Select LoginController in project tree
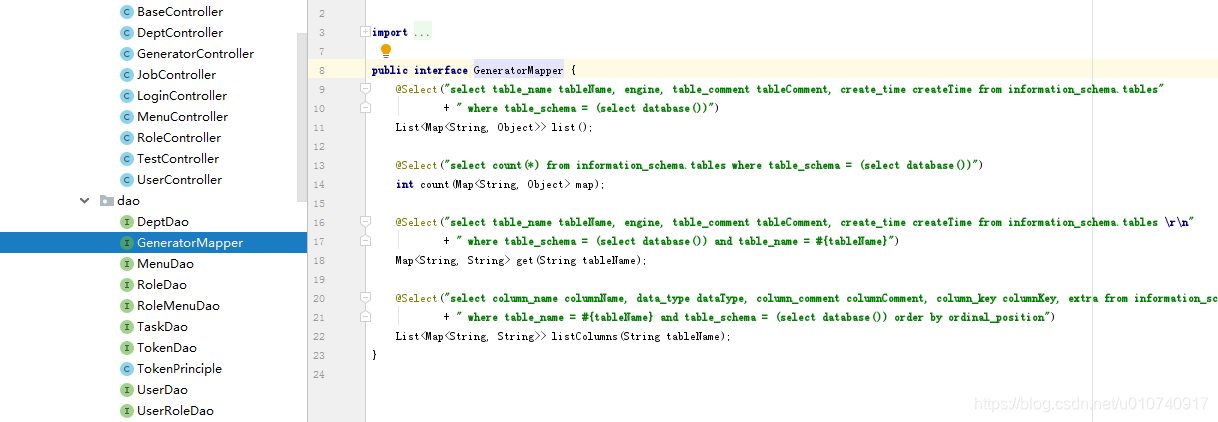The height and width of the screenshot is (422, 1218). pyautogui.click(x=182, y=96)
